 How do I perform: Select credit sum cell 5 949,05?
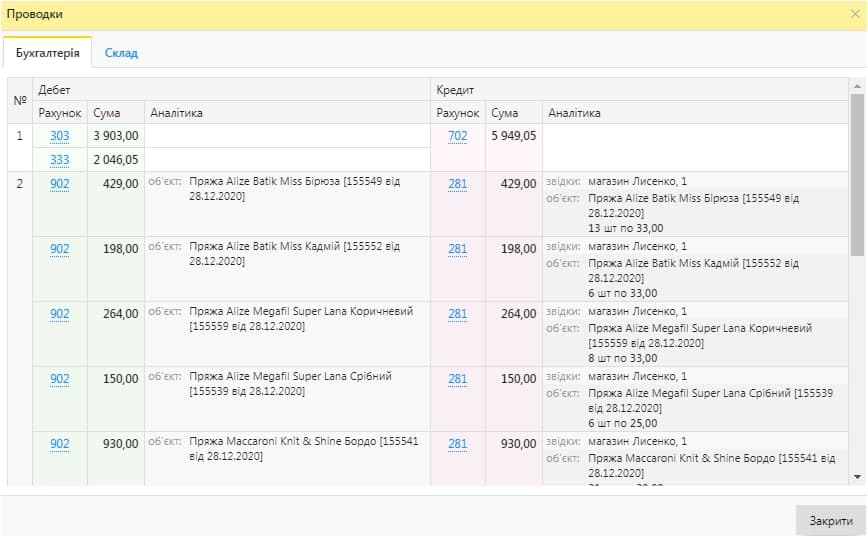pos(514,148)
